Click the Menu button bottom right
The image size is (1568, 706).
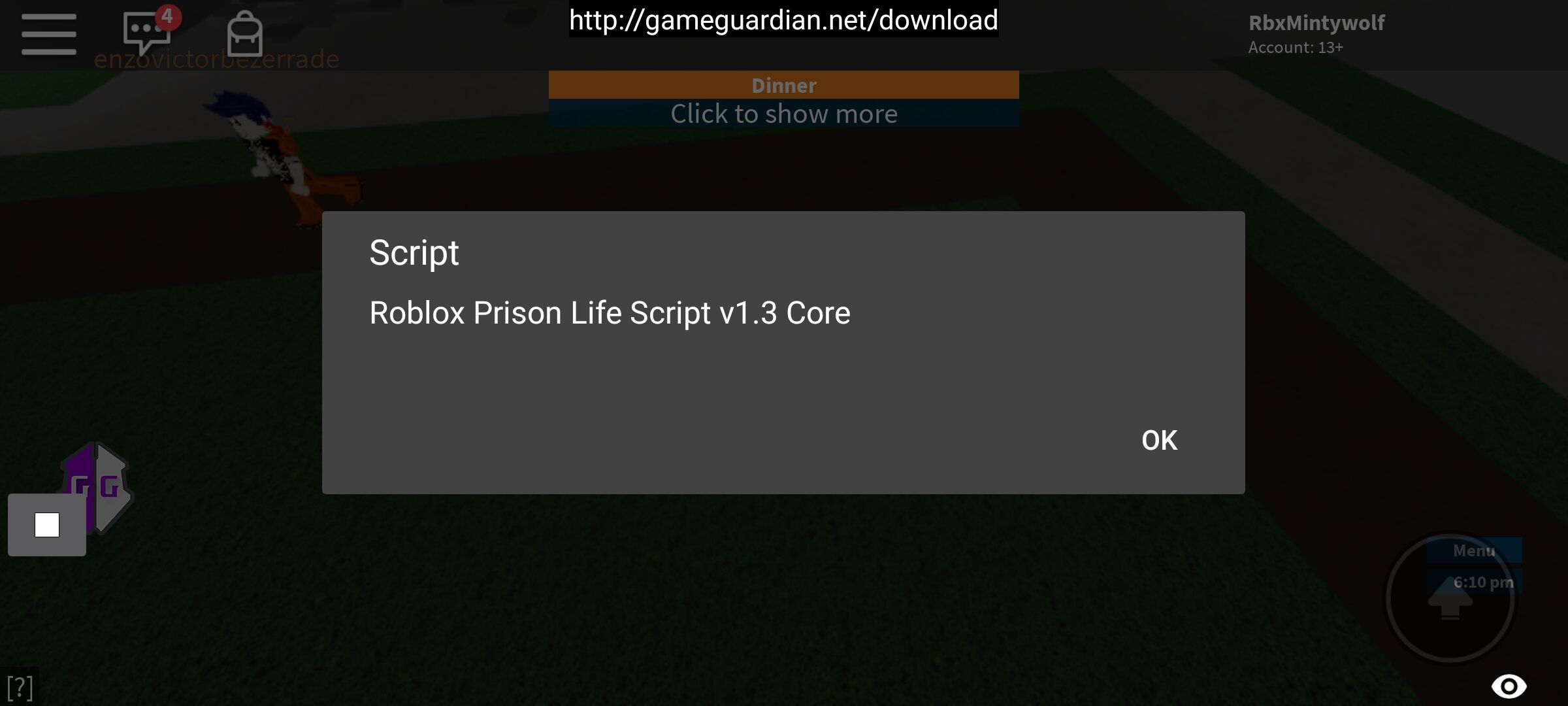[1472, 552]
